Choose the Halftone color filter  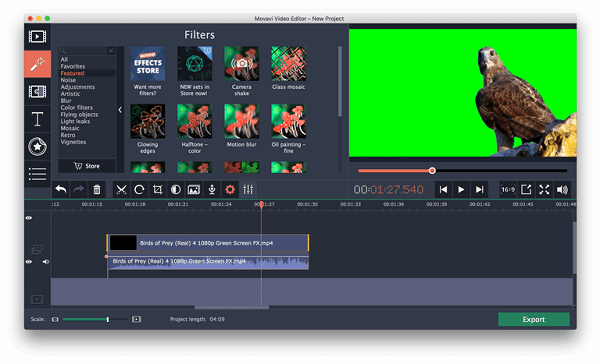[x=194, y=121]
